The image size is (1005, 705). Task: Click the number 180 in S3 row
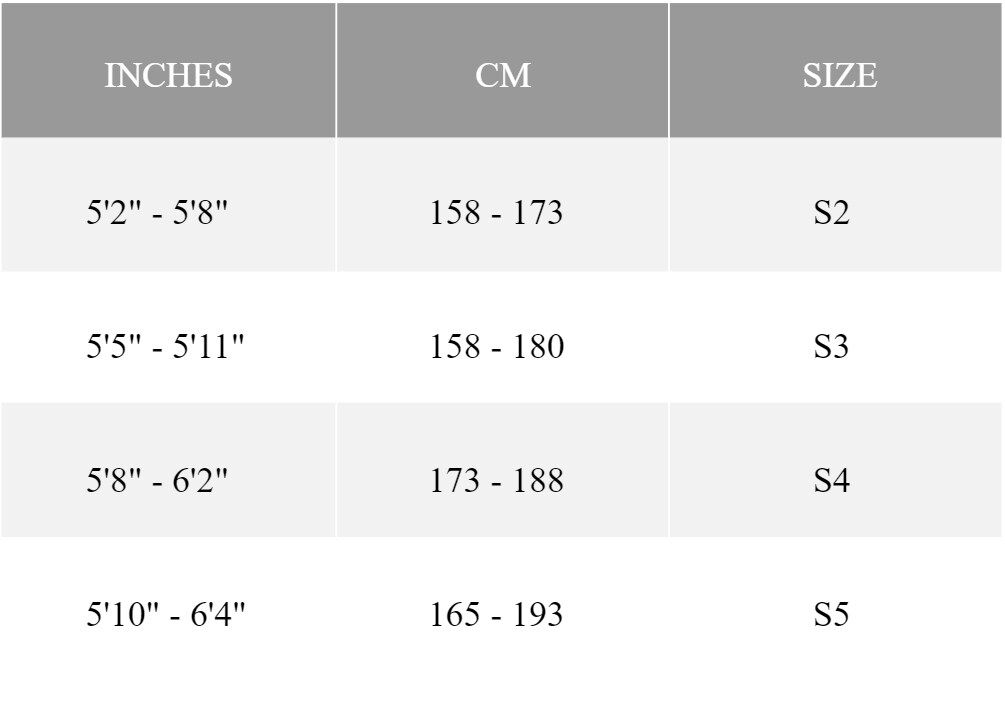(x=538, y=346)
